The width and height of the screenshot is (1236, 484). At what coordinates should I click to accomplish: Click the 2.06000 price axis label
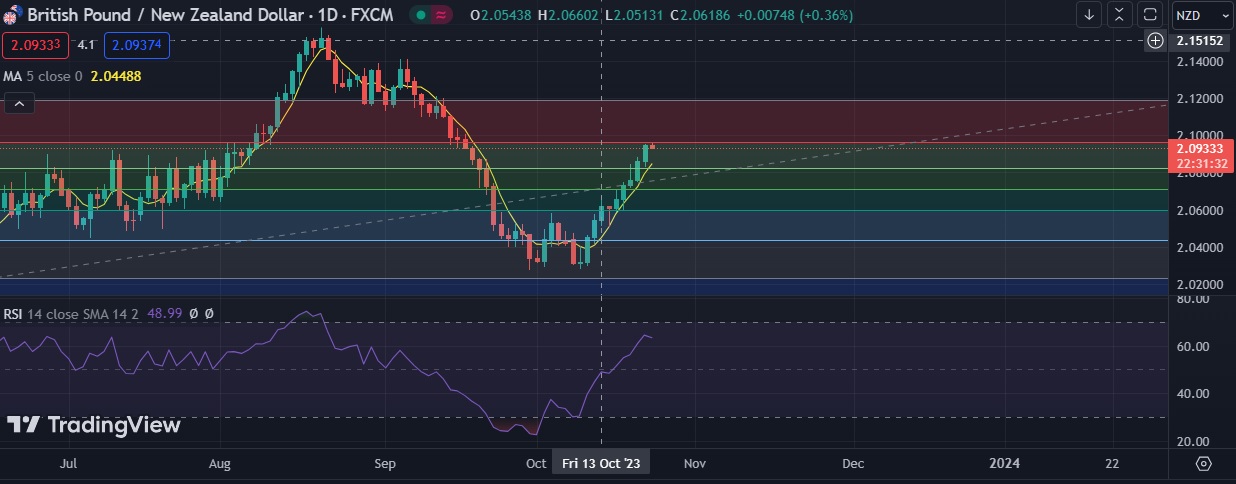(x=1200, y=211)
